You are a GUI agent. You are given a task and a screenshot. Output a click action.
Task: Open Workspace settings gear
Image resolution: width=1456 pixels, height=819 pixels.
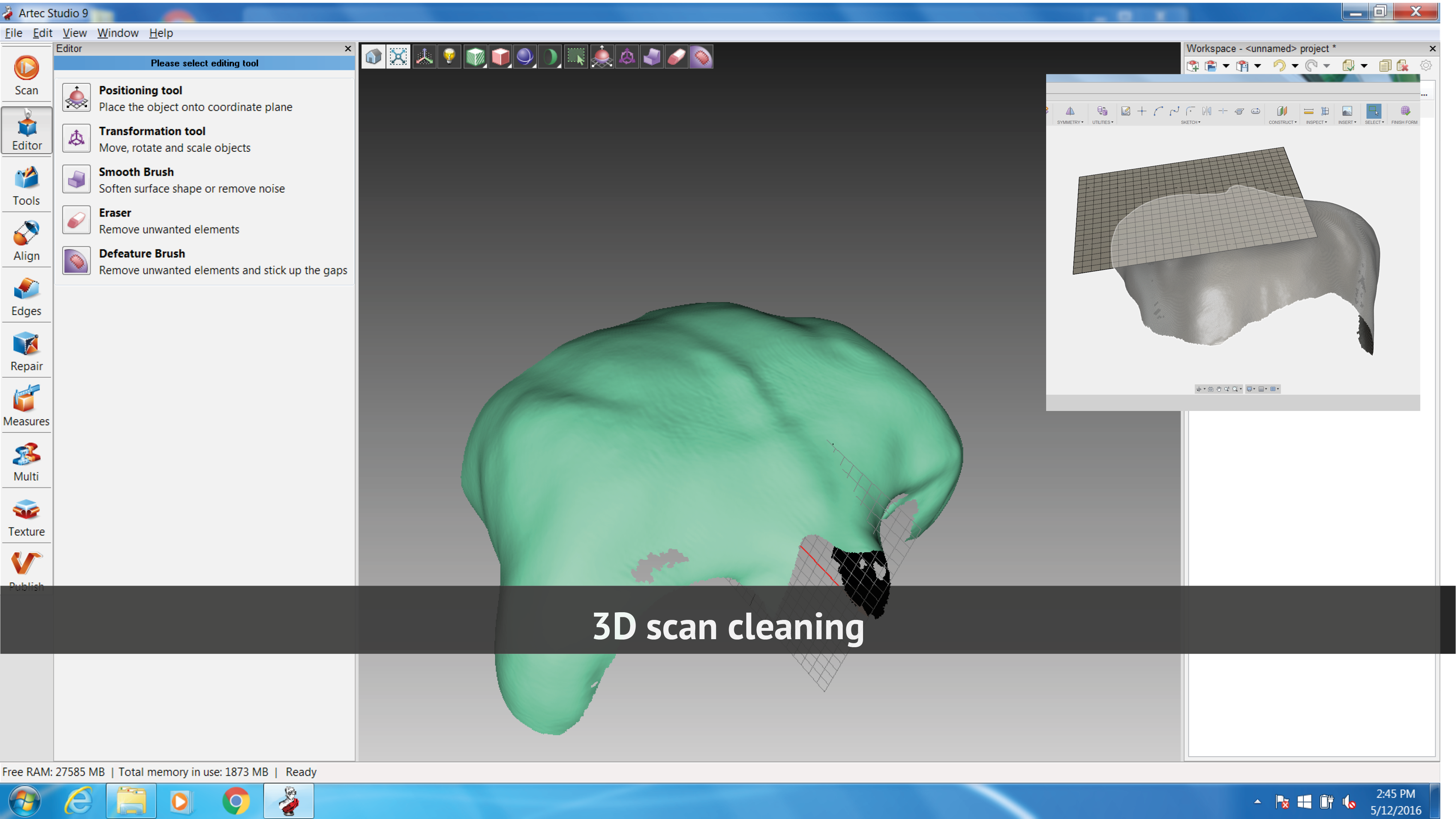(x=1426, y=66)
